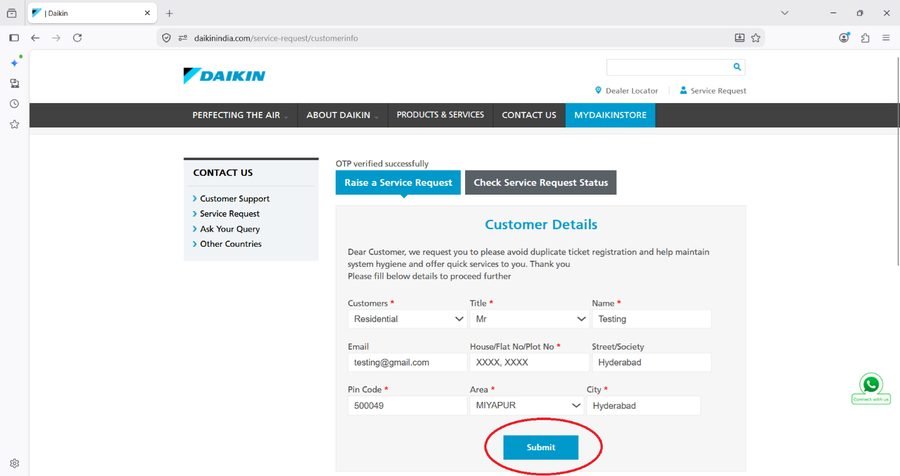Viewport: 900px width, 476px height.
Task: Toggle the browser sidebar icon
Action: click(x=14, y=38)
